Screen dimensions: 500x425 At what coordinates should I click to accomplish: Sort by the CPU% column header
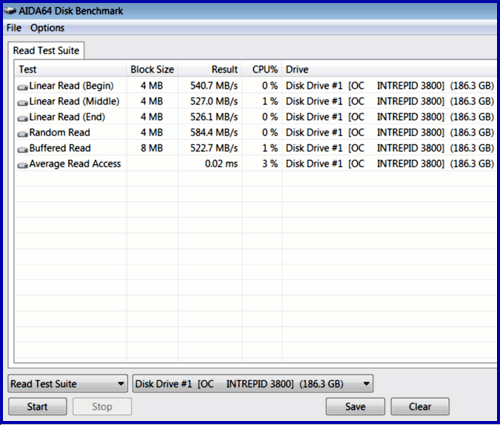point(262,69)
